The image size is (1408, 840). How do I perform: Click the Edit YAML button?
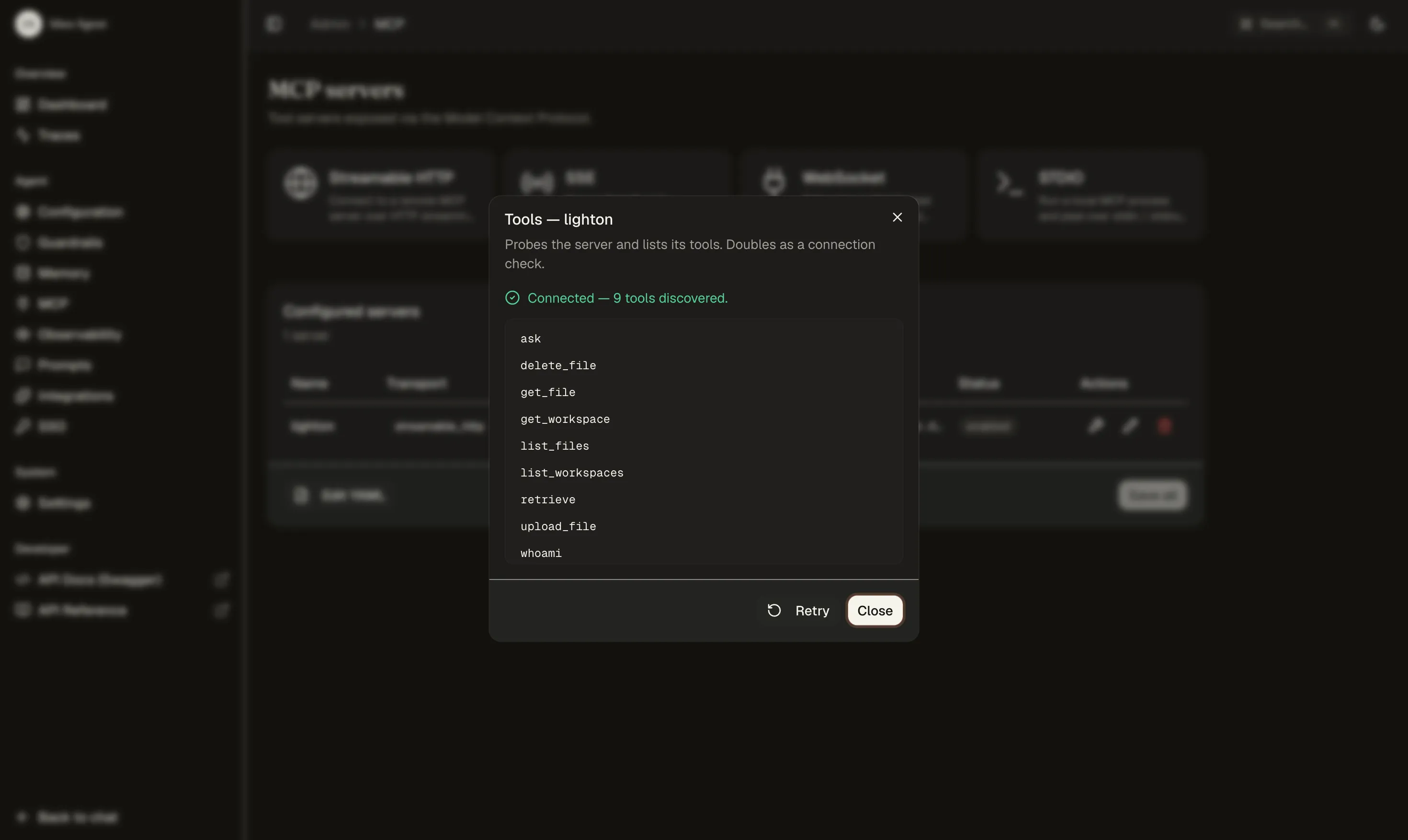pos(340,495)
